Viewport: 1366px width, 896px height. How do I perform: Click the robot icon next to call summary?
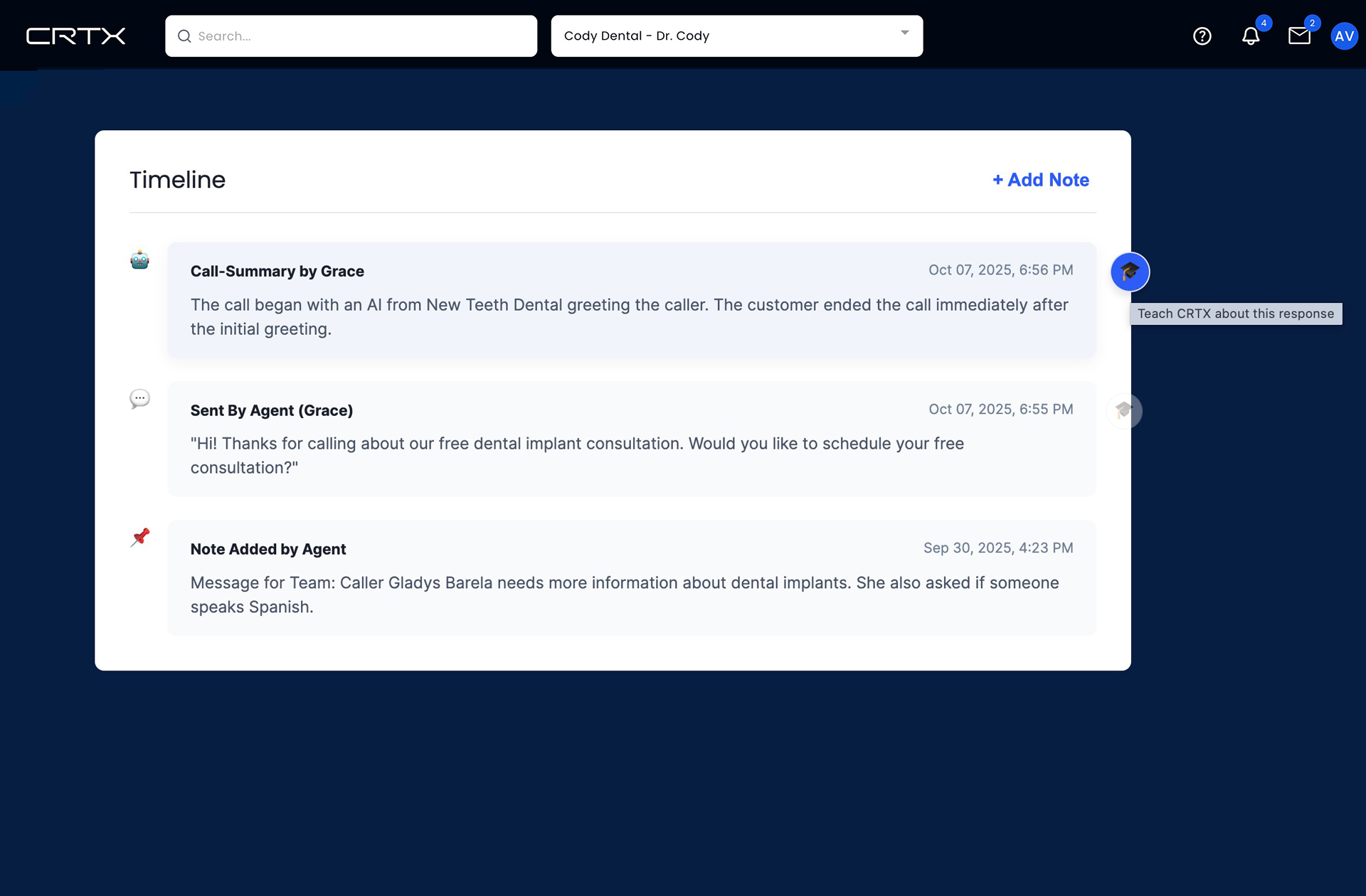140,260
